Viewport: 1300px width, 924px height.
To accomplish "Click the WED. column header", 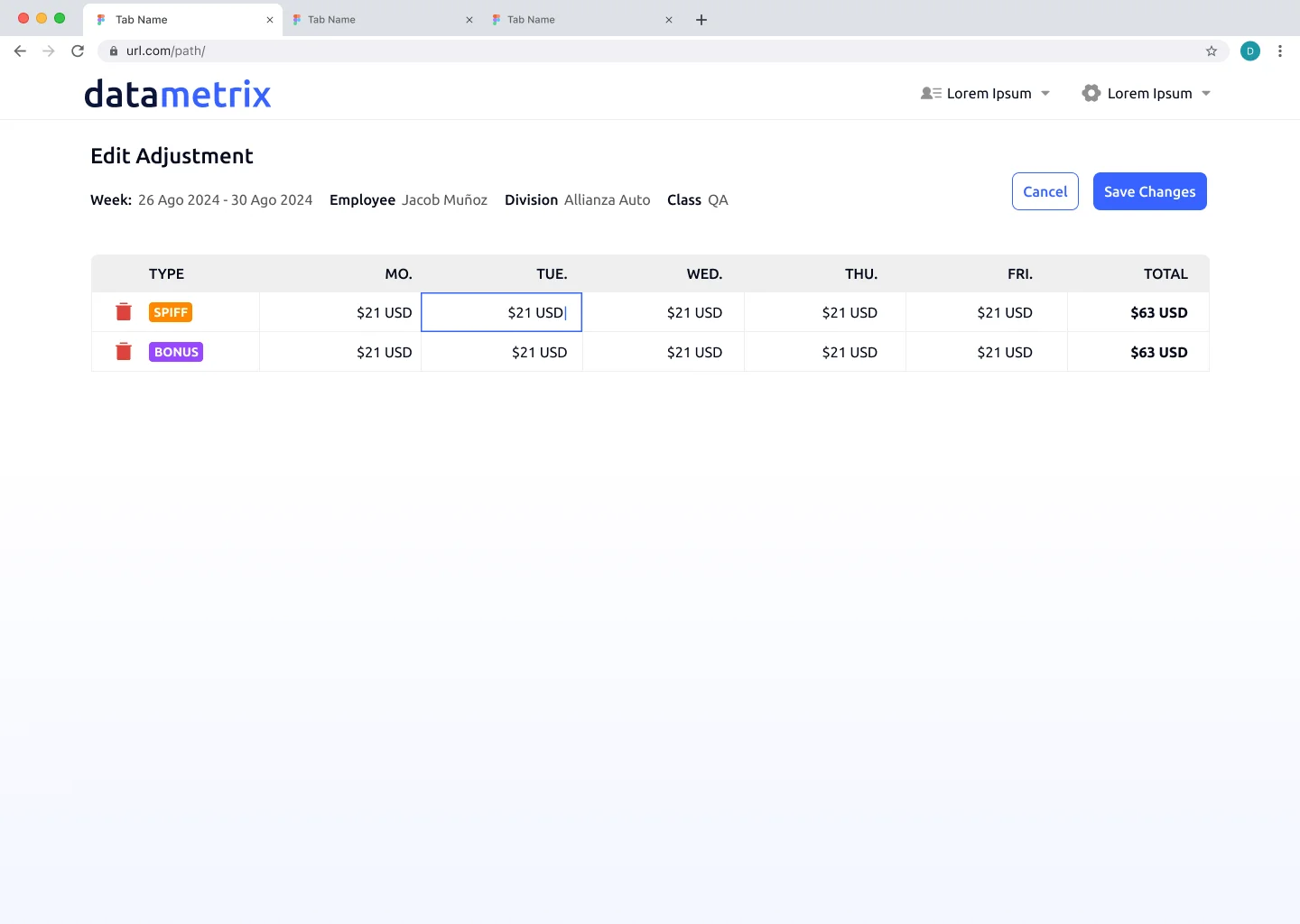I will tap(704, 274).
